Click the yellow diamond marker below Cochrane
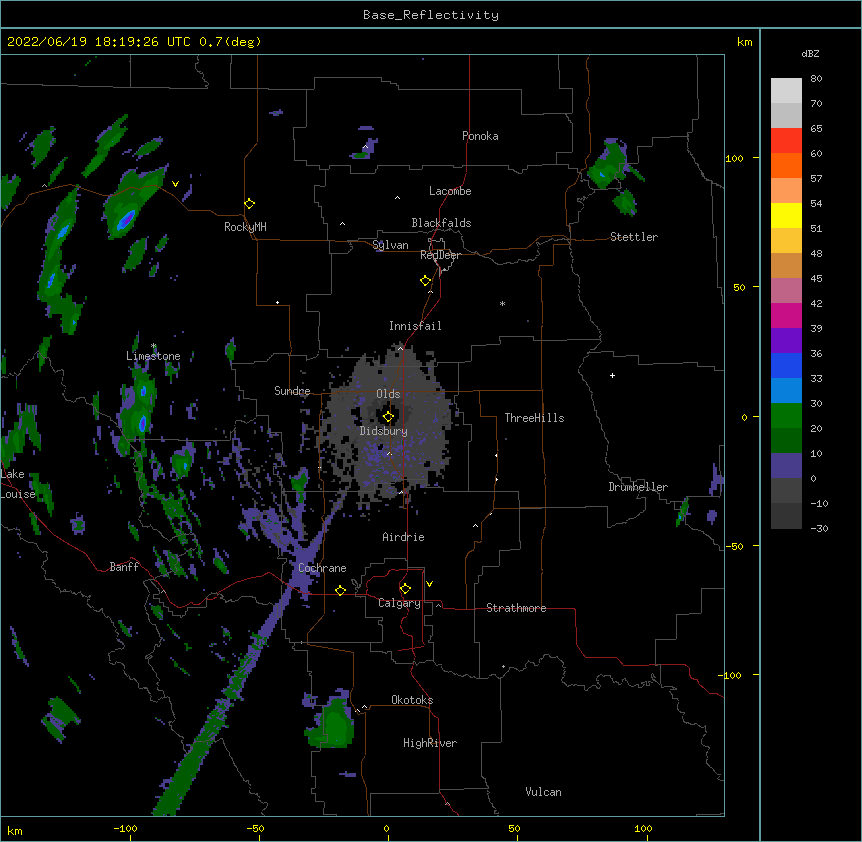862x842 pixels. (340, 590)
